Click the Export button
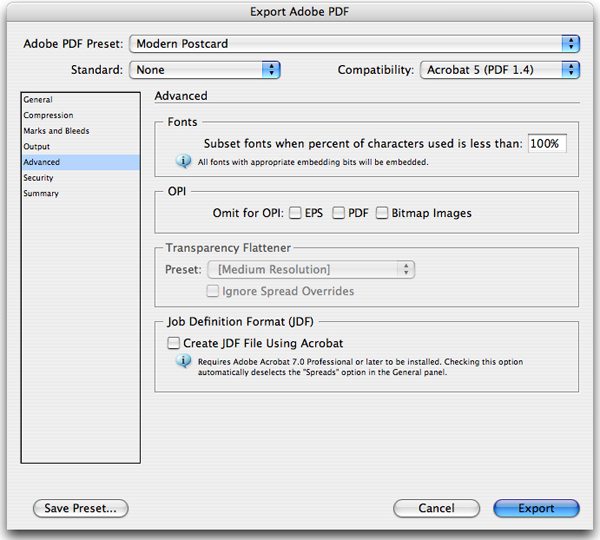 pyautogui.click(x=536, y=508)
